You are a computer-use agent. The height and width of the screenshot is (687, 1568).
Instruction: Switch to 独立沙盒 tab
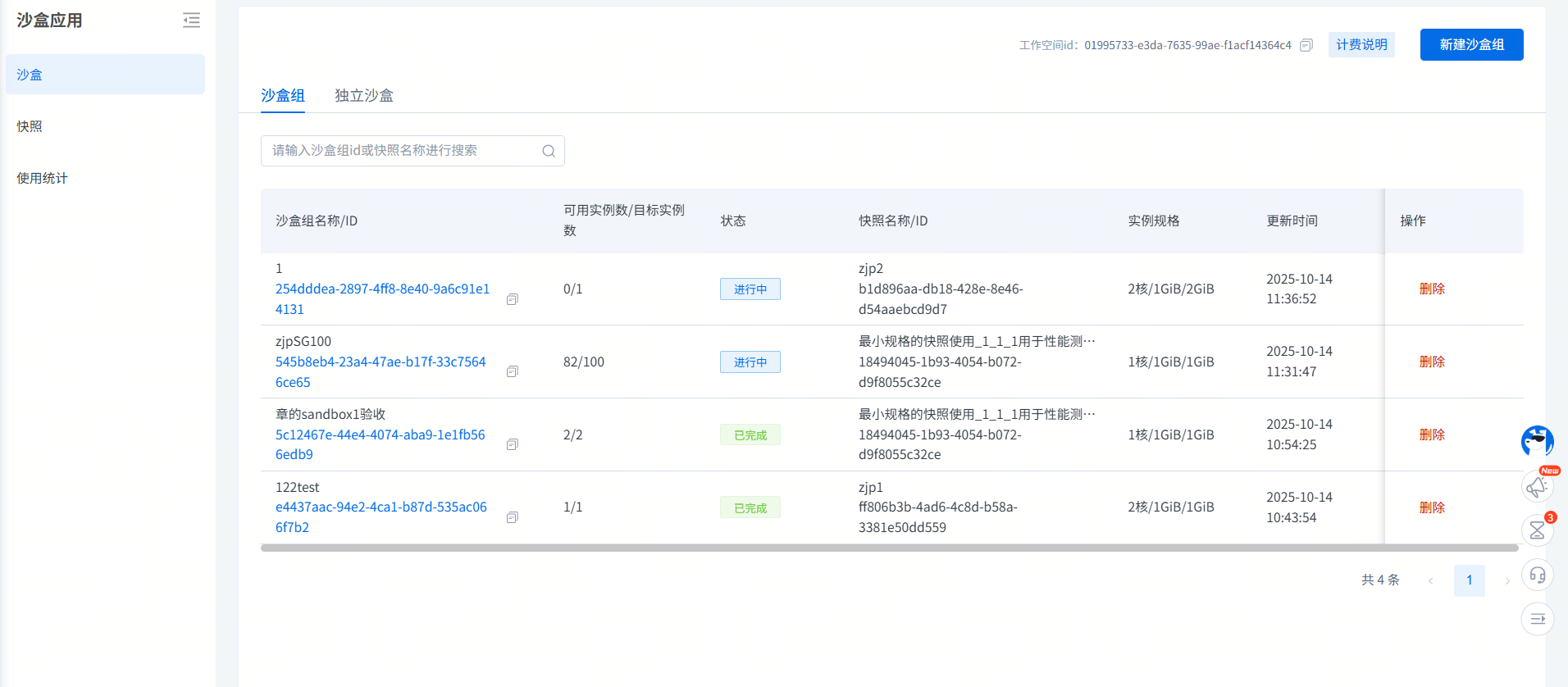tap(364, 96)
